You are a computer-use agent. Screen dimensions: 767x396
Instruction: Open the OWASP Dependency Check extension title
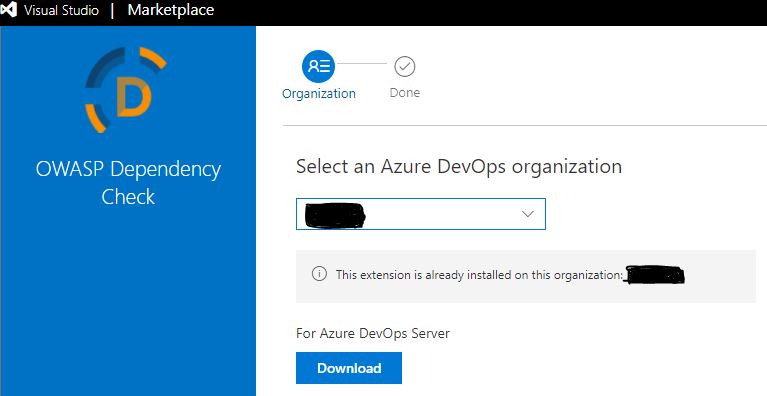(x=128, y=183)
